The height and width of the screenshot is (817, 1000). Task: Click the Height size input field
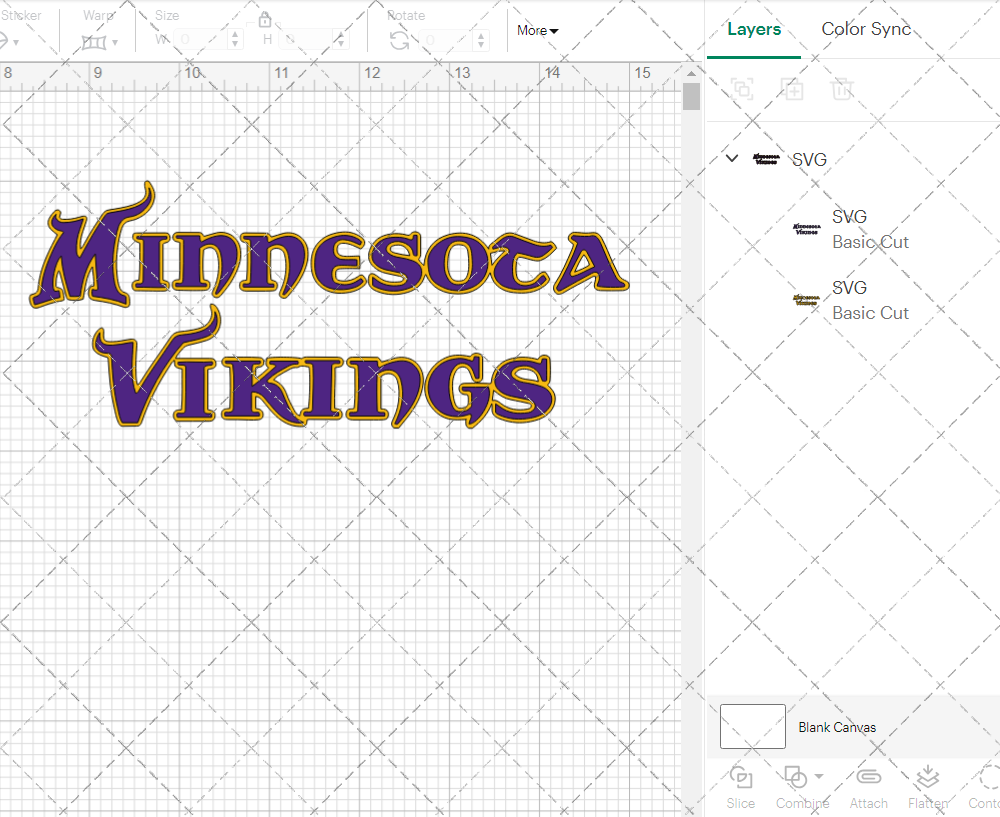305,40
